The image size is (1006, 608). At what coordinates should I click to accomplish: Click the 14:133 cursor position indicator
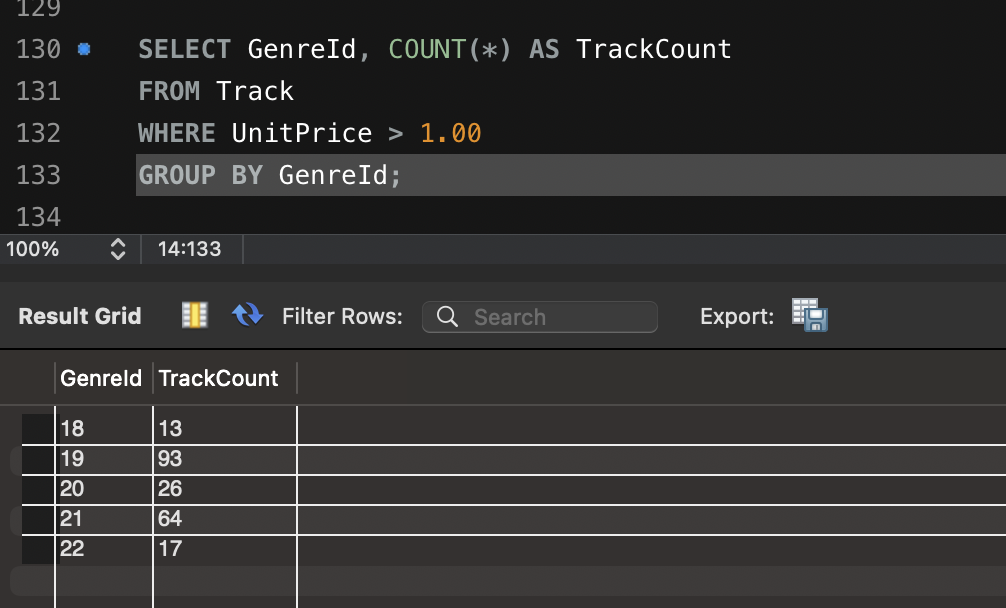coord(189,249)
